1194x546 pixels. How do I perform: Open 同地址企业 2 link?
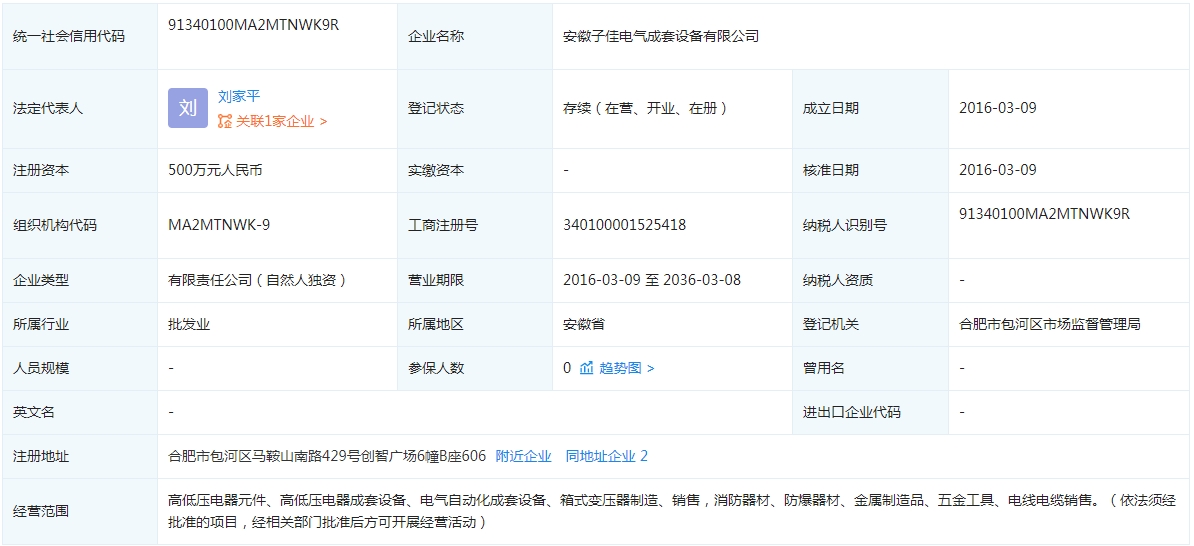(606, 456)
